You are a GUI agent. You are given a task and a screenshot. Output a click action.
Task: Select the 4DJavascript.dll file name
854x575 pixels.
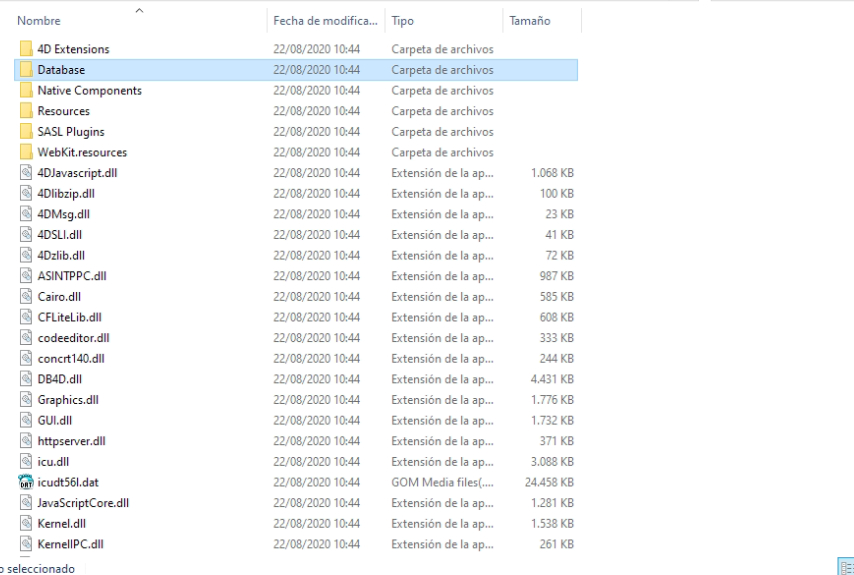coord(77,173)
